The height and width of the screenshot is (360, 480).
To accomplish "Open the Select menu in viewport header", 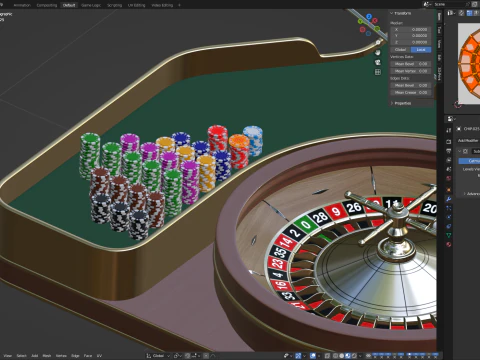I will tap(22, 356).
